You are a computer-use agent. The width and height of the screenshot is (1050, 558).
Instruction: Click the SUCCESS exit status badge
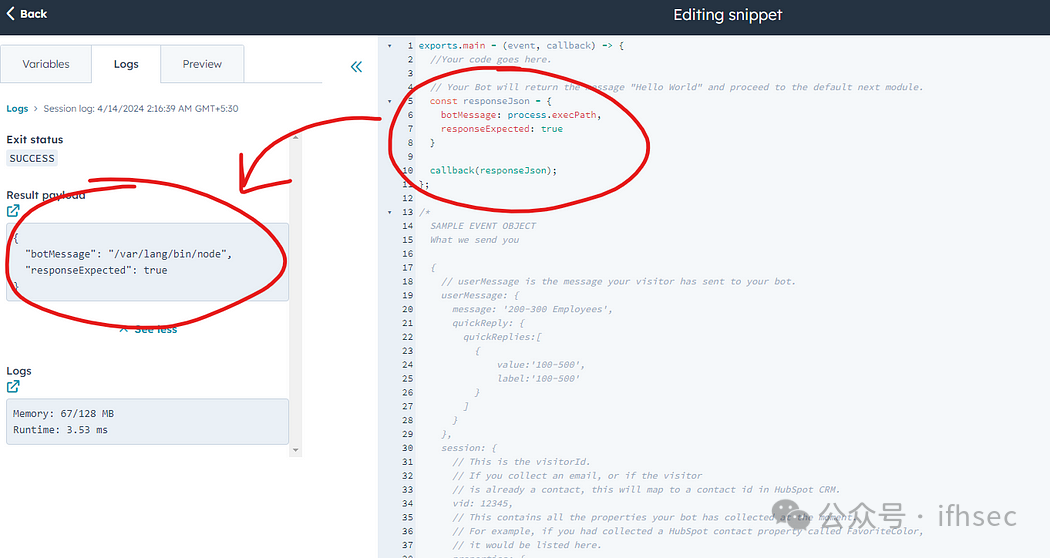32,158
